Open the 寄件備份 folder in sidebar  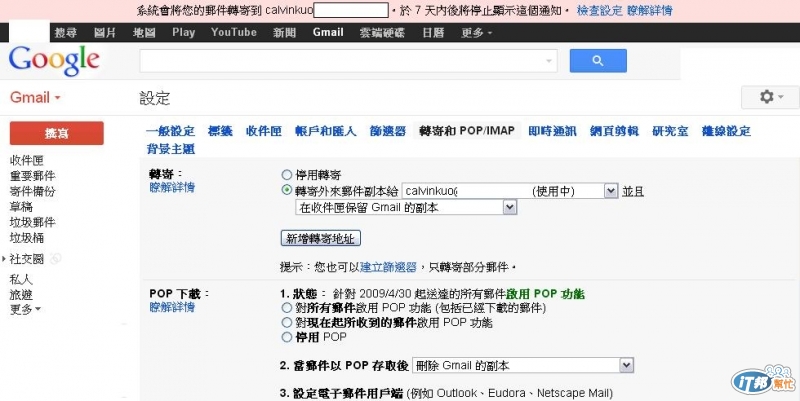coord(32,191)
